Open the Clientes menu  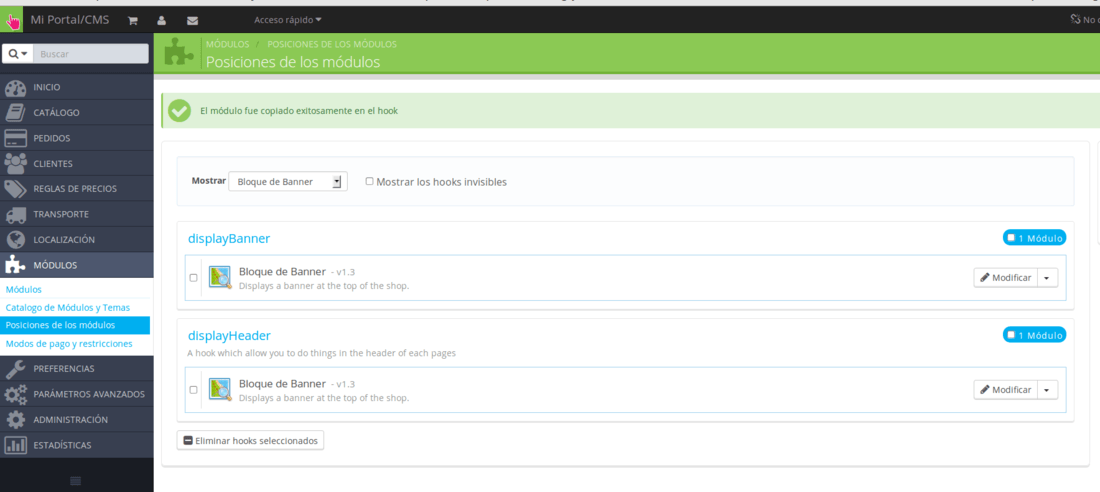pyautogui.click(x=76, y=164)
